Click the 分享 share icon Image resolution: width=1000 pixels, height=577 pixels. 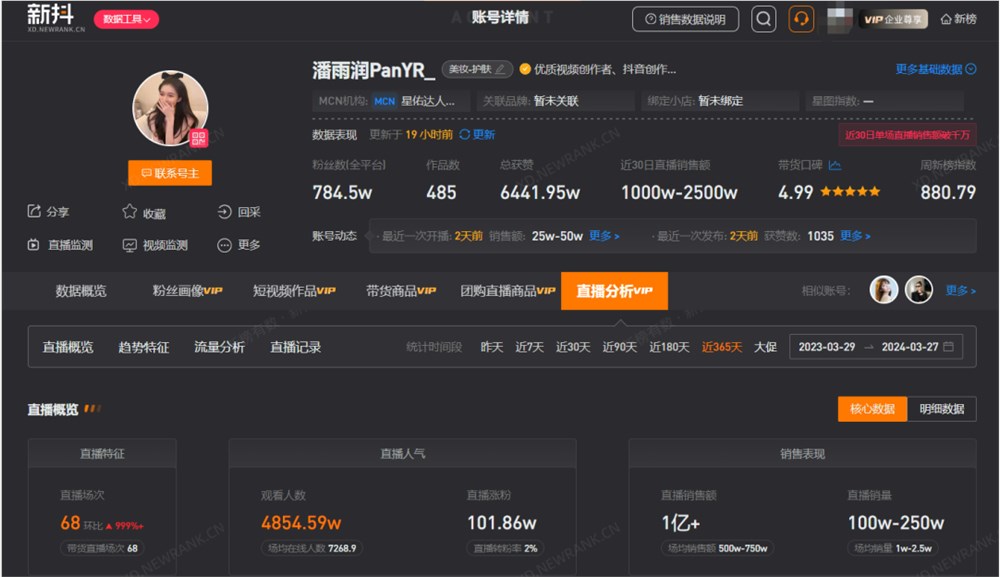pyautogui.click(x=33, y=211)
